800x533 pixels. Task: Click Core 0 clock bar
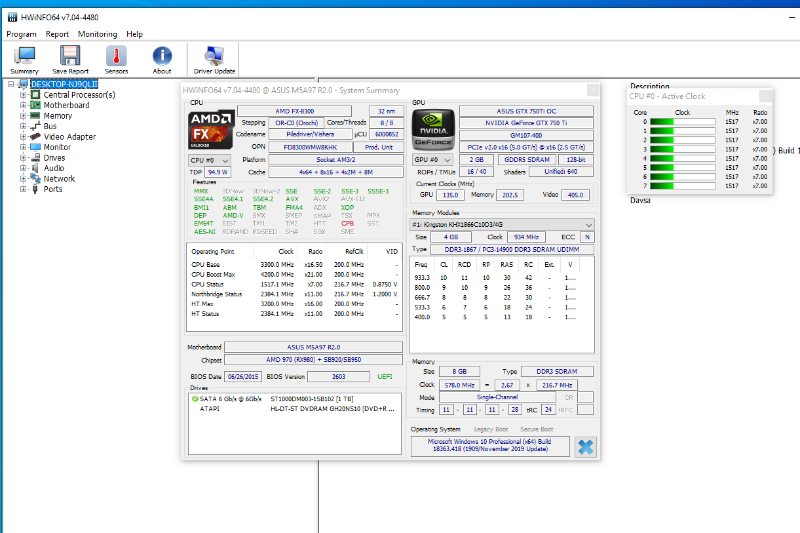pos(683,122)
